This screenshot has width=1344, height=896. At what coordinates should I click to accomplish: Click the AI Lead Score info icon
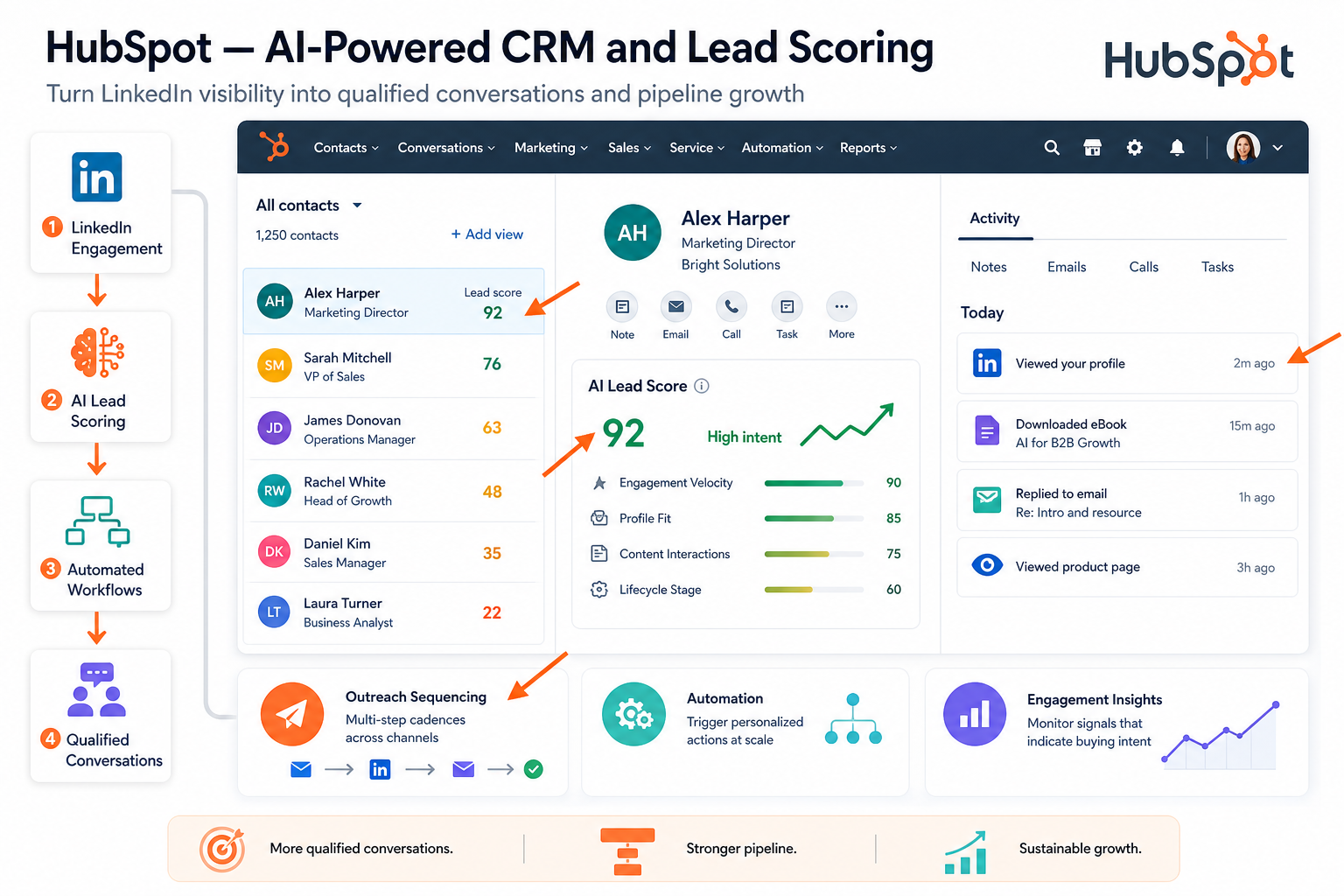coord(702,386)
